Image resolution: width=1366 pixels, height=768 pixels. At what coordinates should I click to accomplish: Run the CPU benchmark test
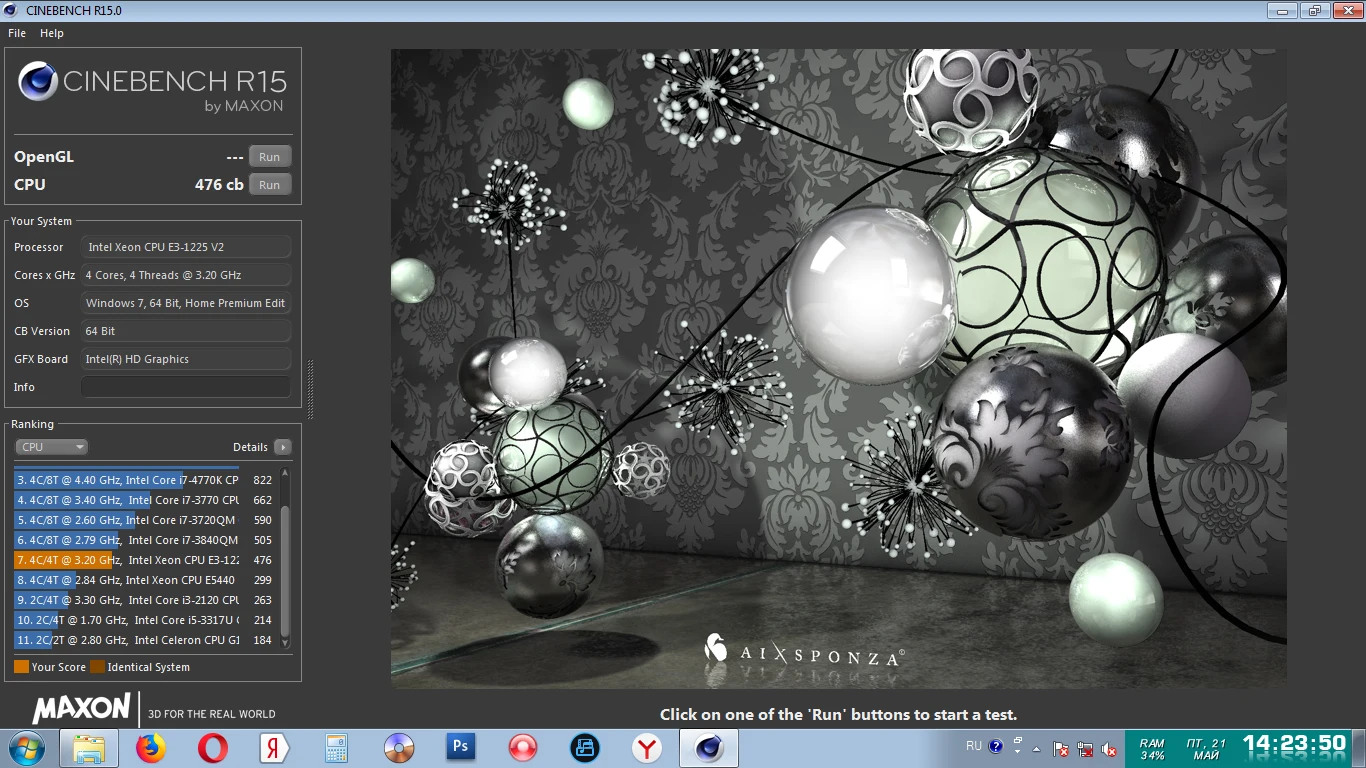point(270,185)
